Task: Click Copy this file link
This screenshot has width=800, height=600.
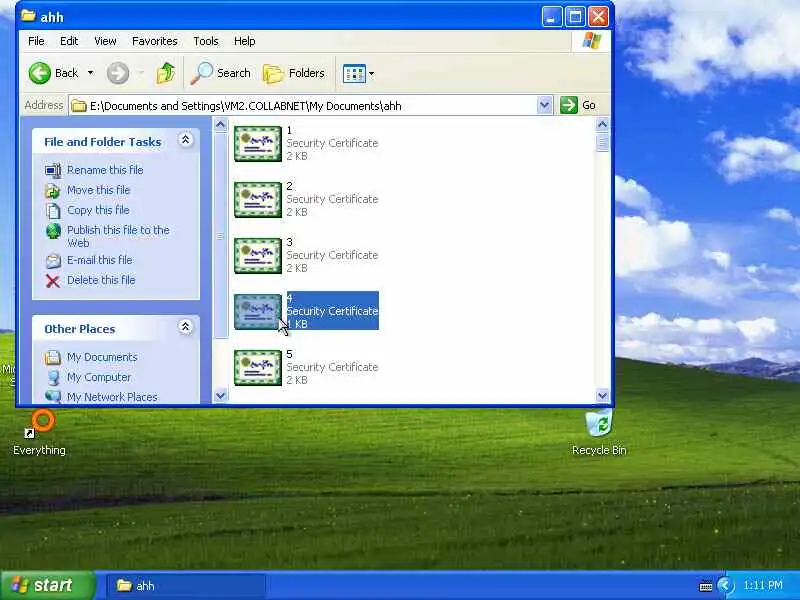Action: (x=98, y=210)
